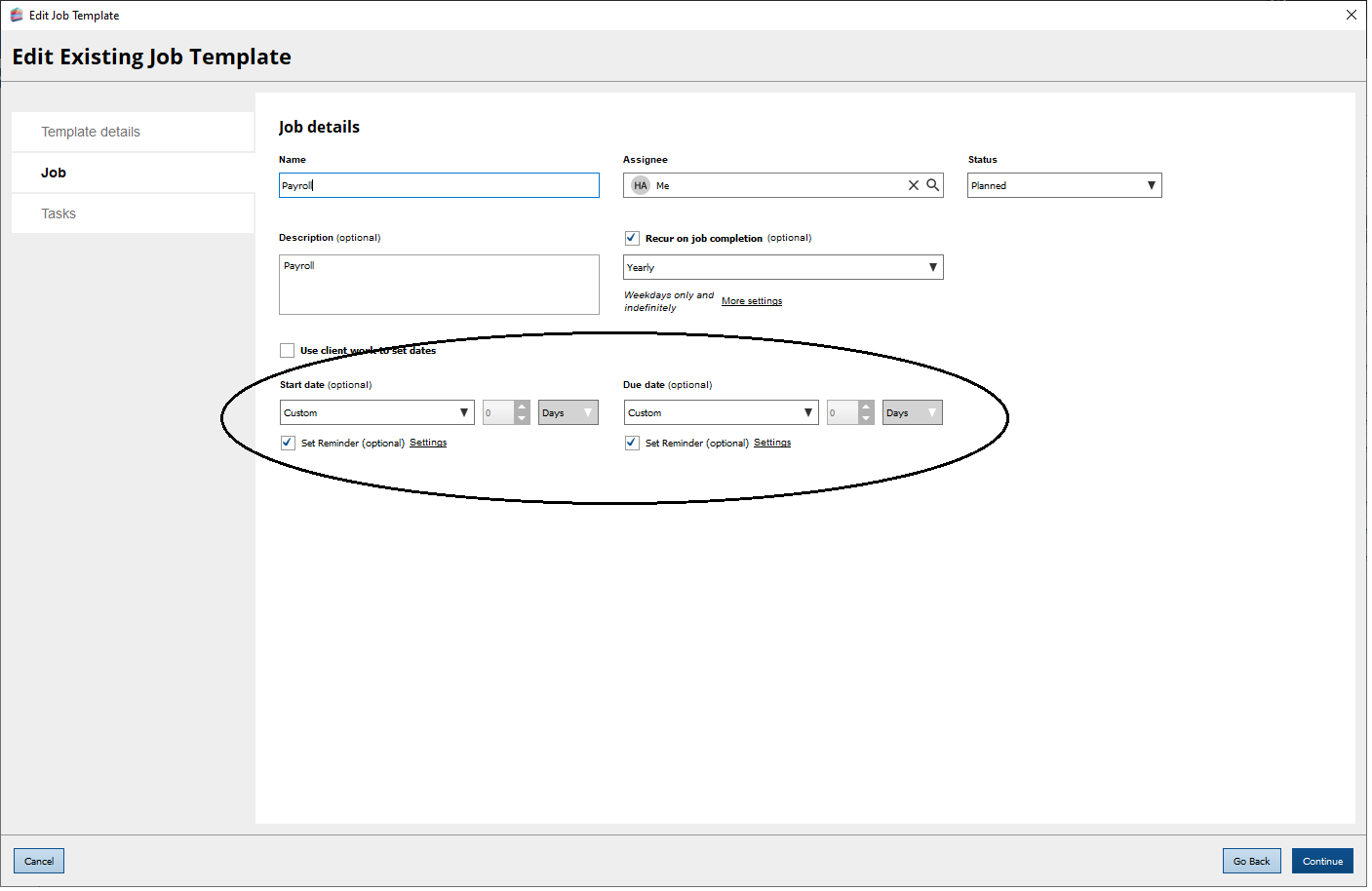Viewport: 1372px width, 891px height.
Task: Open the Status dropdown showing Planned
Action: [1064, 185]
